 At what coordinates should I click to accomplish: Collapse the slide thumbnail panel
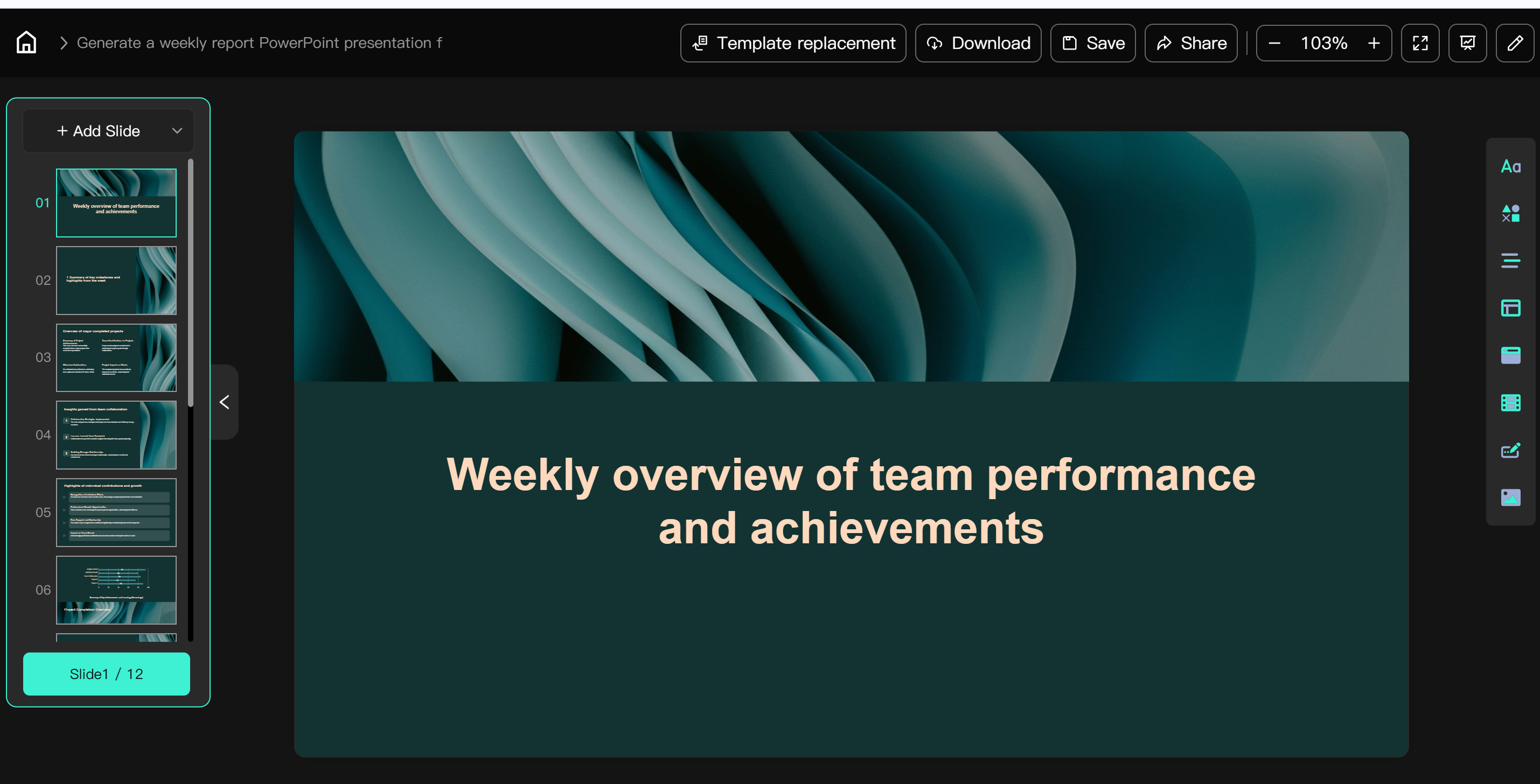(x=225, y=402)
